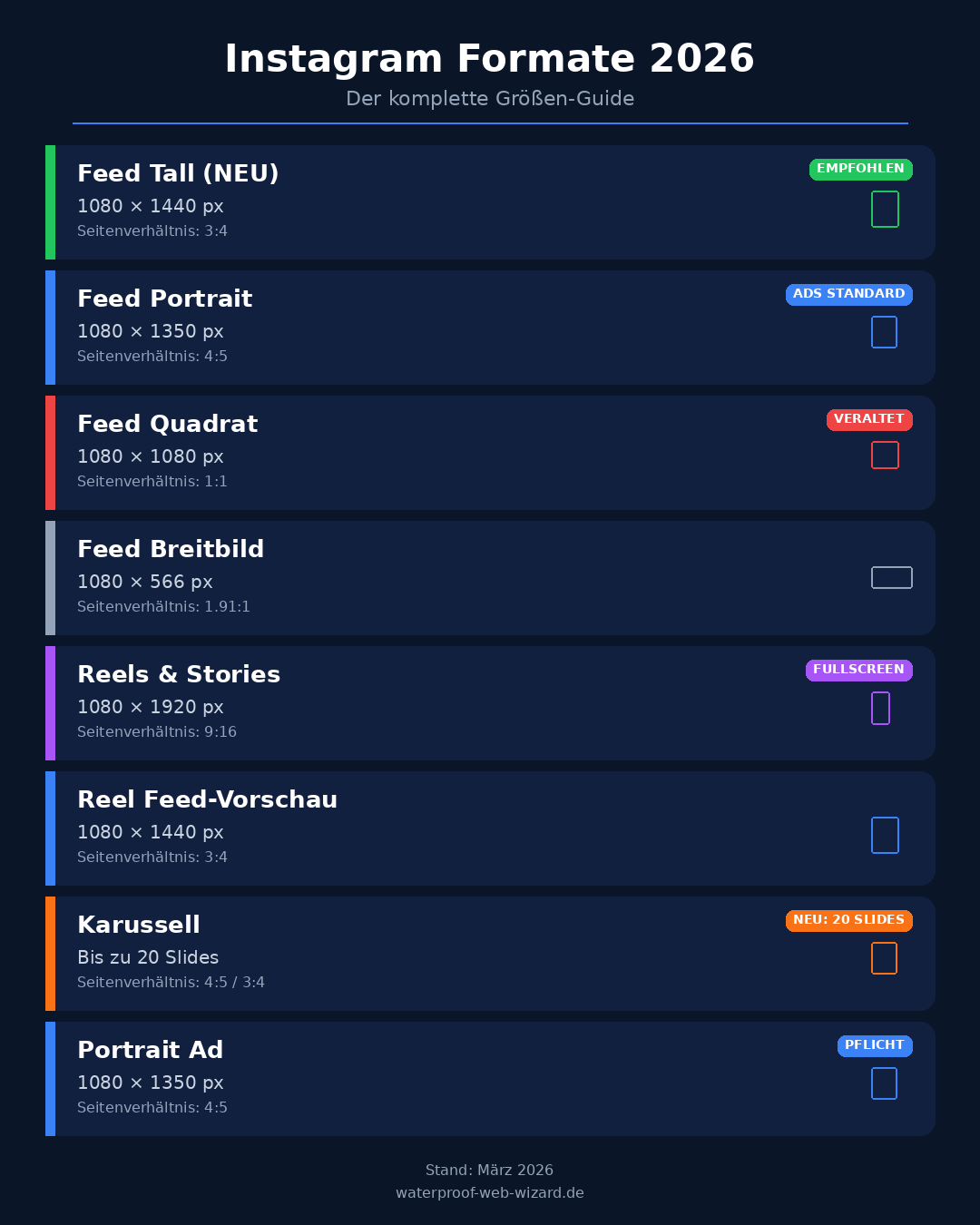Click the green EMPFOHLEN badge

point(860,169)
